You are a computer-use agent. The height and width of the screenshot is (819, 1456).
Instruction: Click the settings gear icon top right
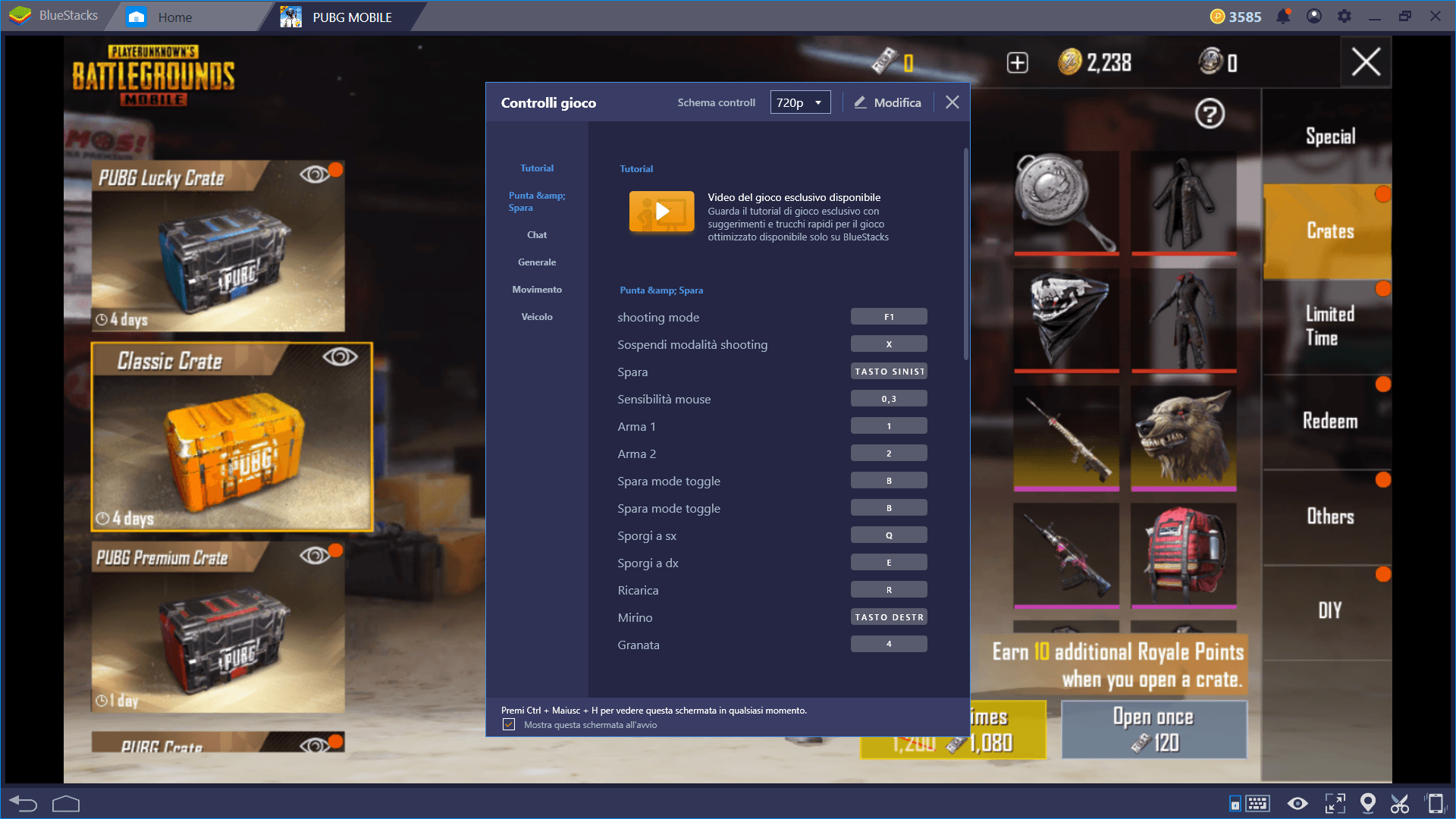pyautogui.click(x=1340, y=15)
